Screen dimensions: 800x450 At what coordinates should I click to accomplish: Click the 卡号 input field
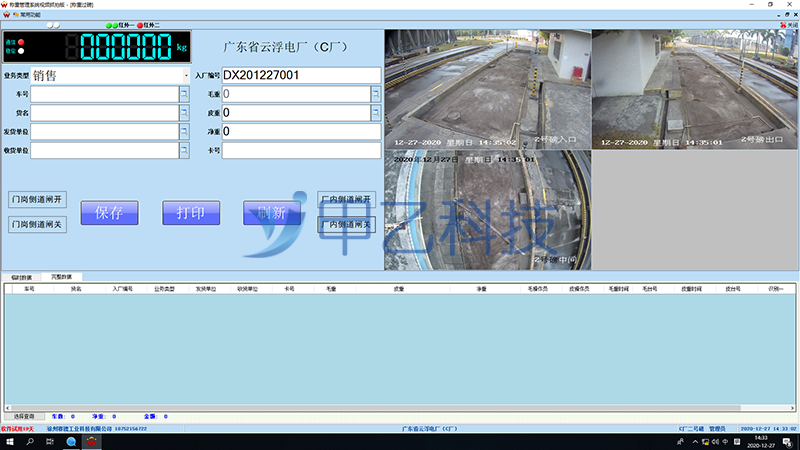pos(301,150)
